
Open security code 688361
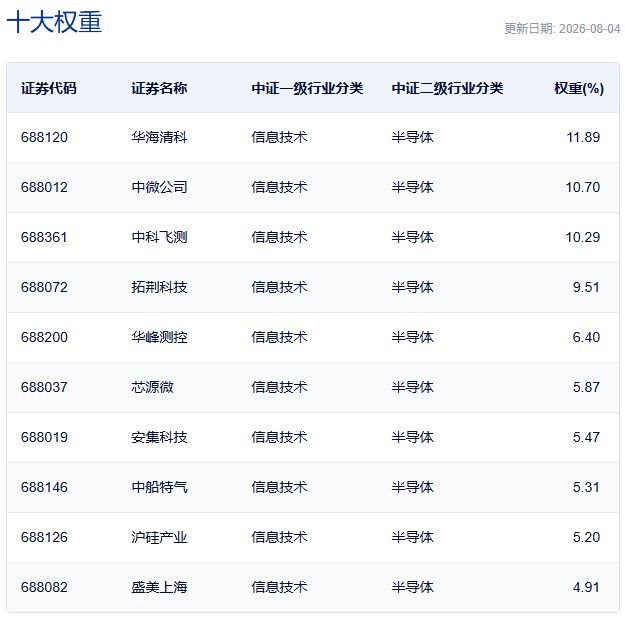pos(44,237)
